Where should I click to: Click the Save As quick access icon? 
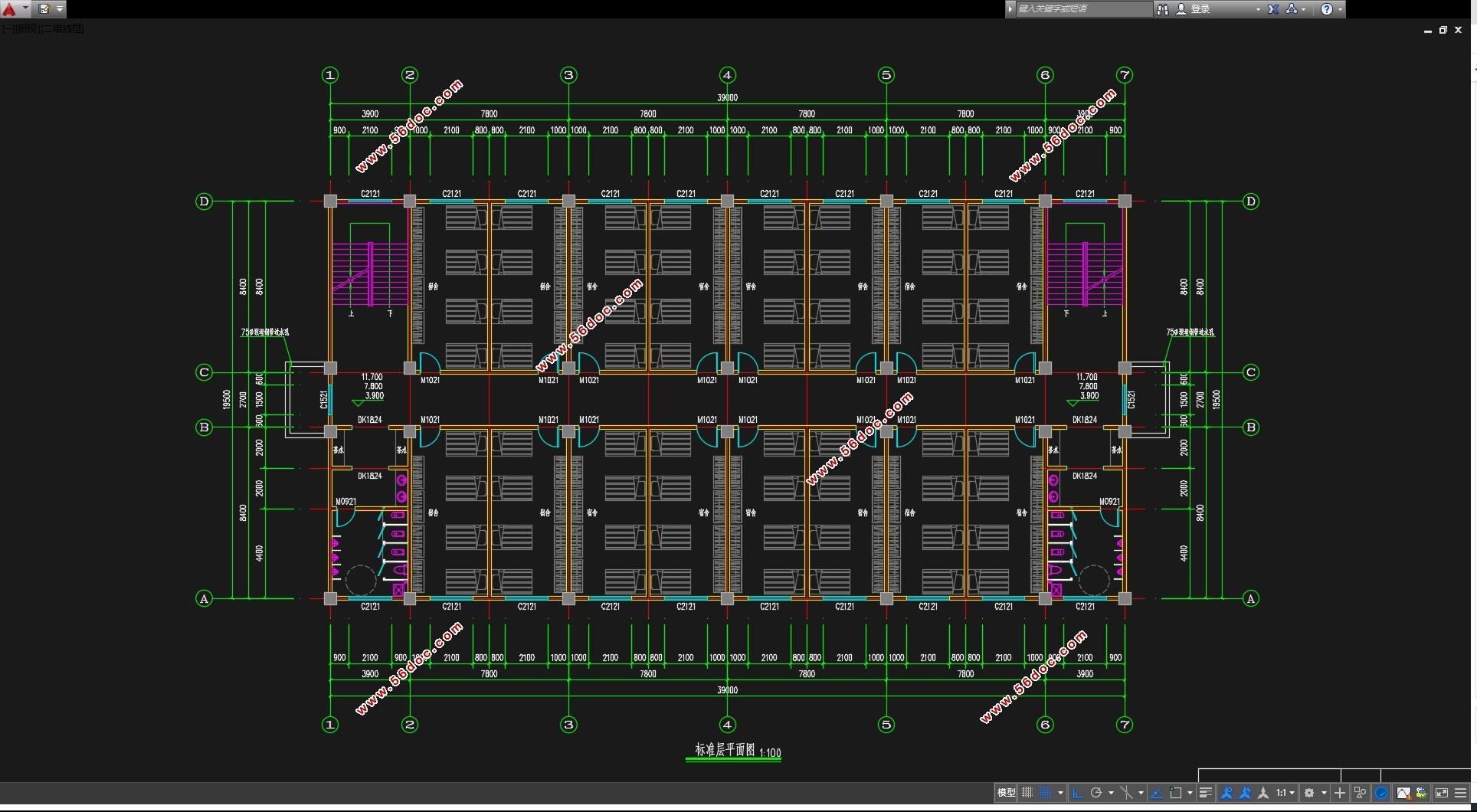point(44,9)
